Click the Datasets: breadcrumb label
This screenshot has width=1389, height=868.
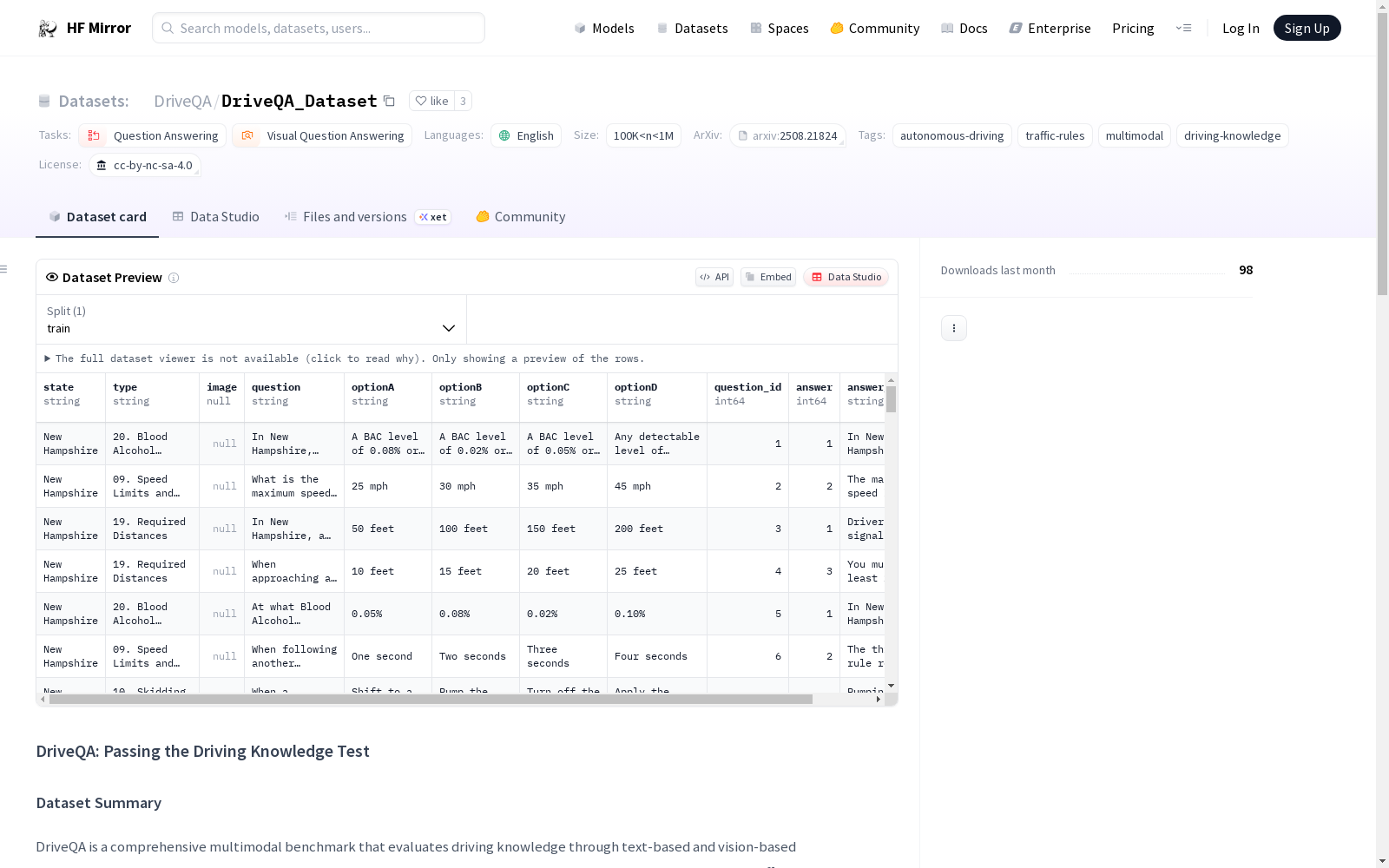click(x=94, y=101)
